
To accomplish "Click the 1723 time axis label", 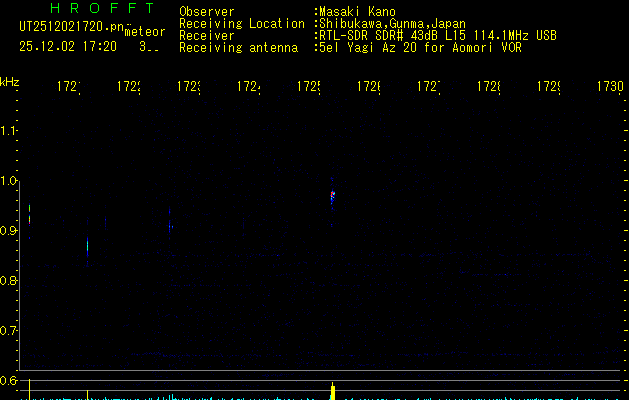I will pyautogui.click(x=189, y=86).
